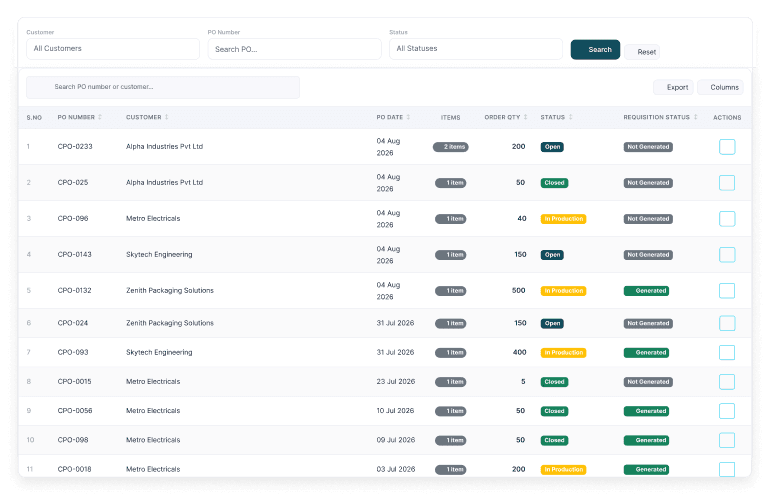Viewport: 771px width, 497px height.
Task: Export the purchase order table
Action: pyautogui.click(x=673, y=87)
